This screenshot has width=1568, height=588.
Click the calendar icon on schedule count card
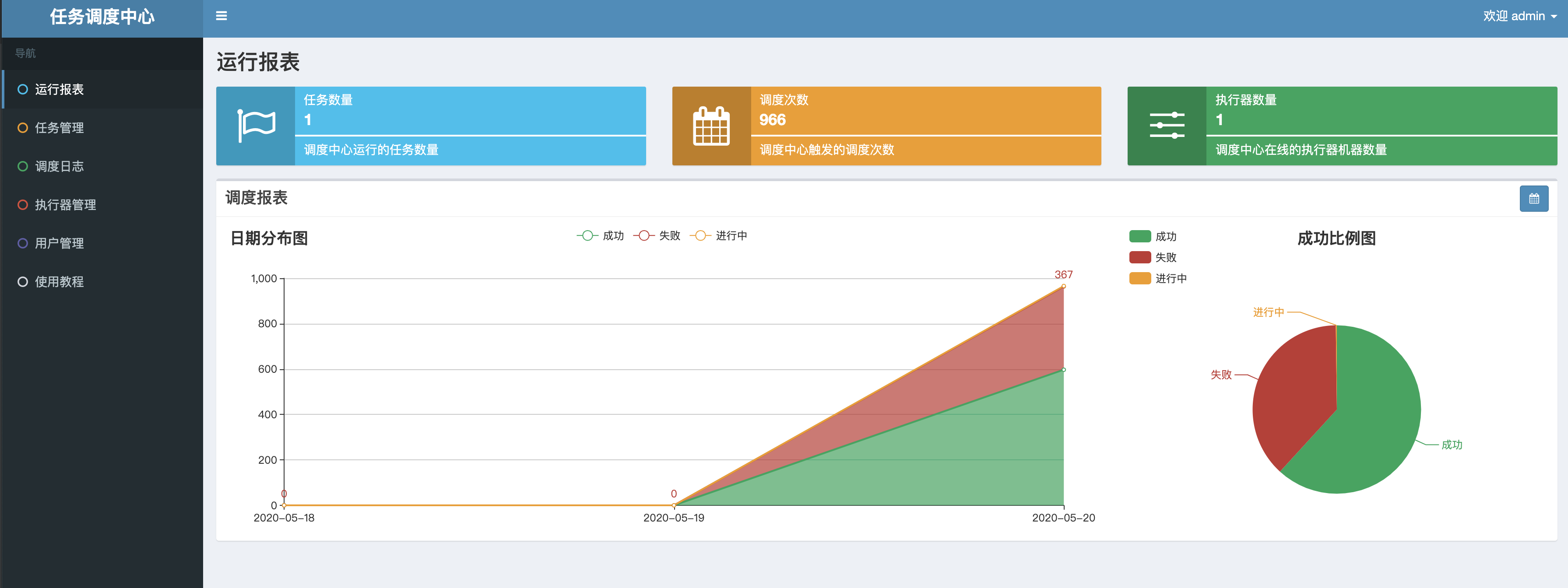711,126
